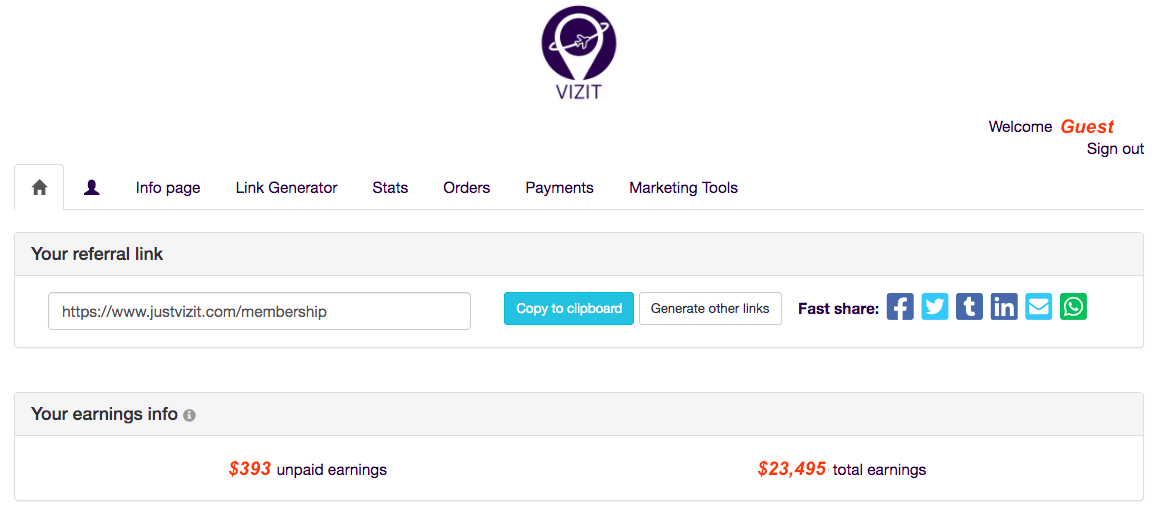Share referral link via email icon
The height and width of the screenshot is (527, 1173).
pos(1039,307)
